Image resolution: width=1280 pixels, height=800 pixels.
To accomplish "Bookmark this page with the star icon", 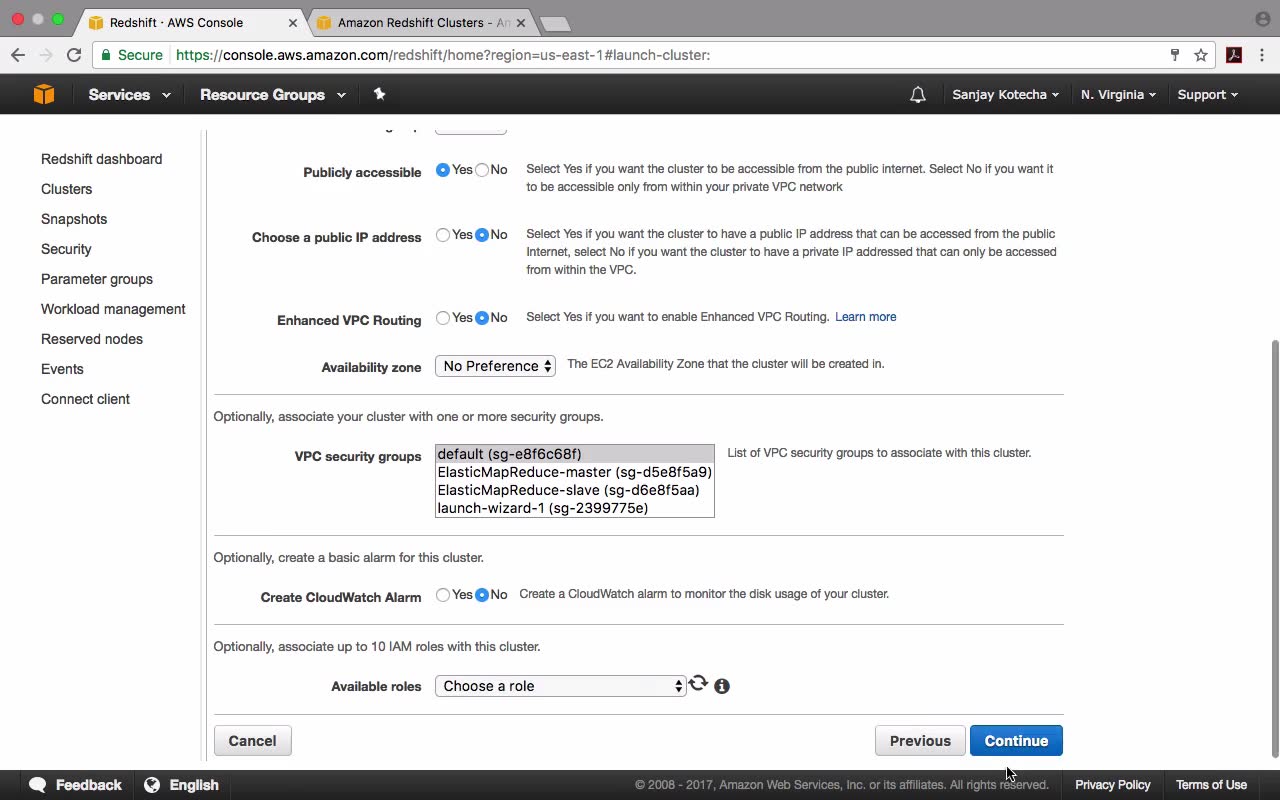I will [1201, 55].
